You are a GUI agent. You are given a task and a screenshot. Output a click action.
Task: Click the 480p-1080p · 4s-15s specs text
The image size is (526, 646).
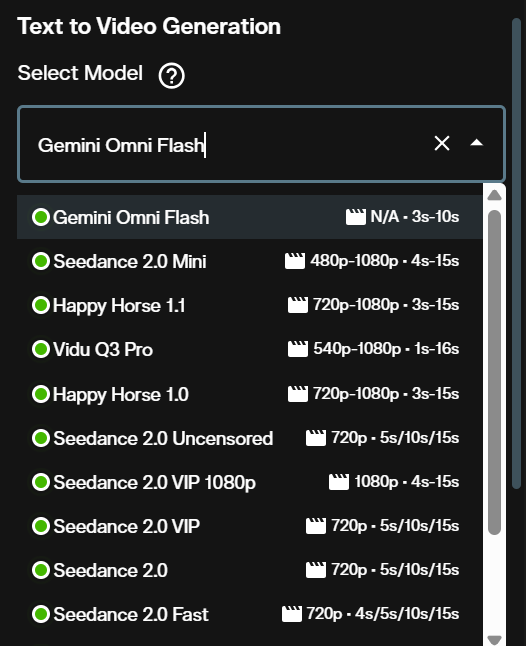[x=385, y=261]
